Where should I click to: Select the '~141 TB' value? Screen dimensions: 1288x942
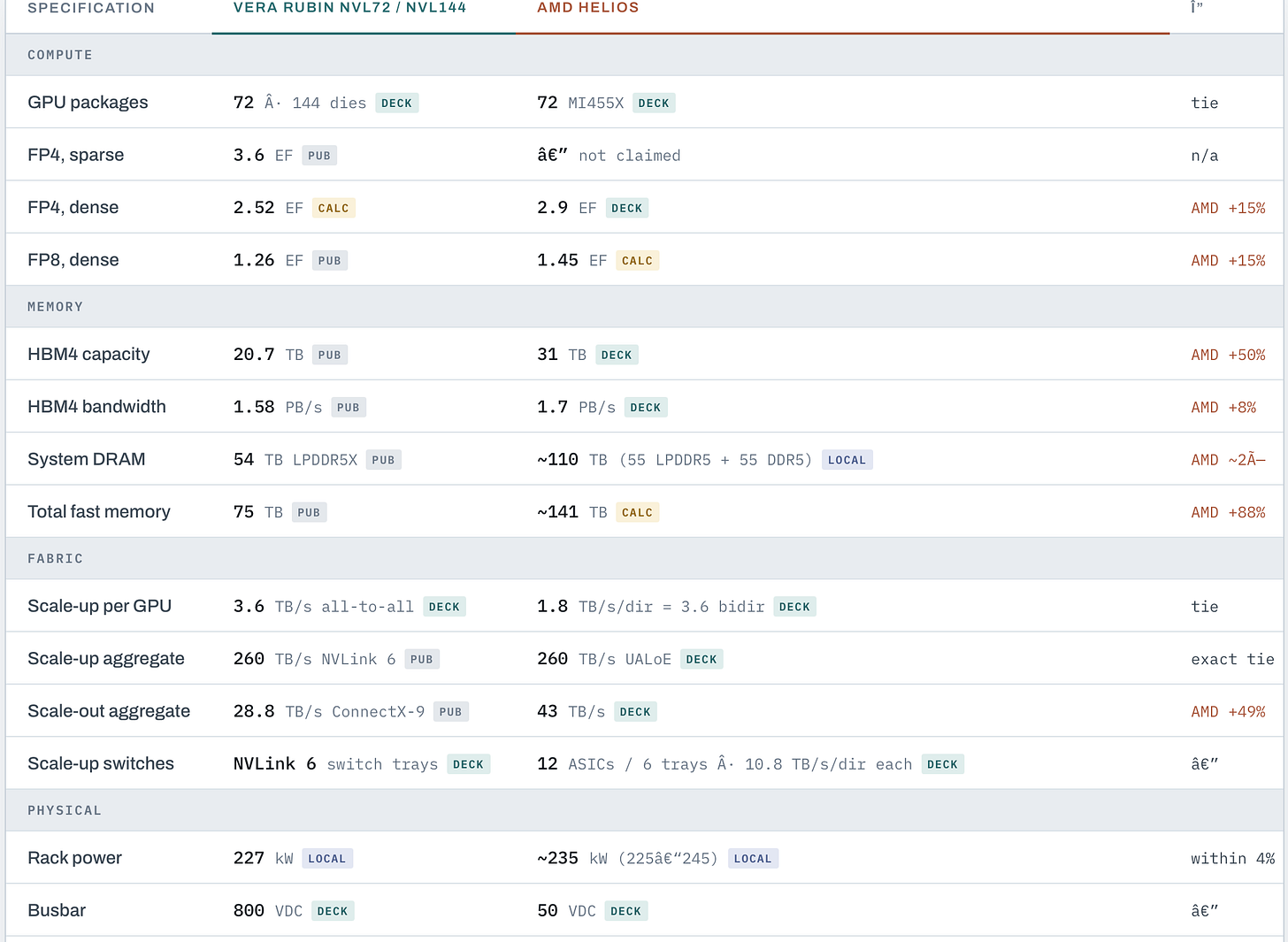pos(572,512)
